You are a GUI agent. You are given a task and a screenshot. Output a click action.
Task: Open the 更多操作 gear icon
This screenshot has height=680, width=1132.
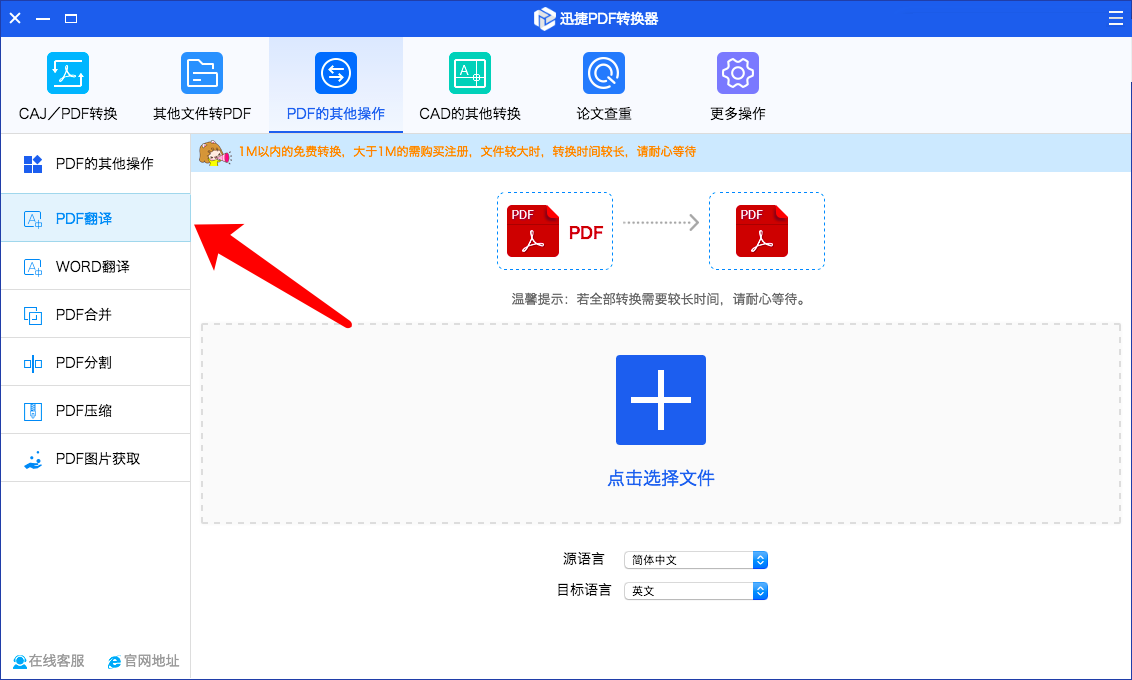tap(738, 73)
